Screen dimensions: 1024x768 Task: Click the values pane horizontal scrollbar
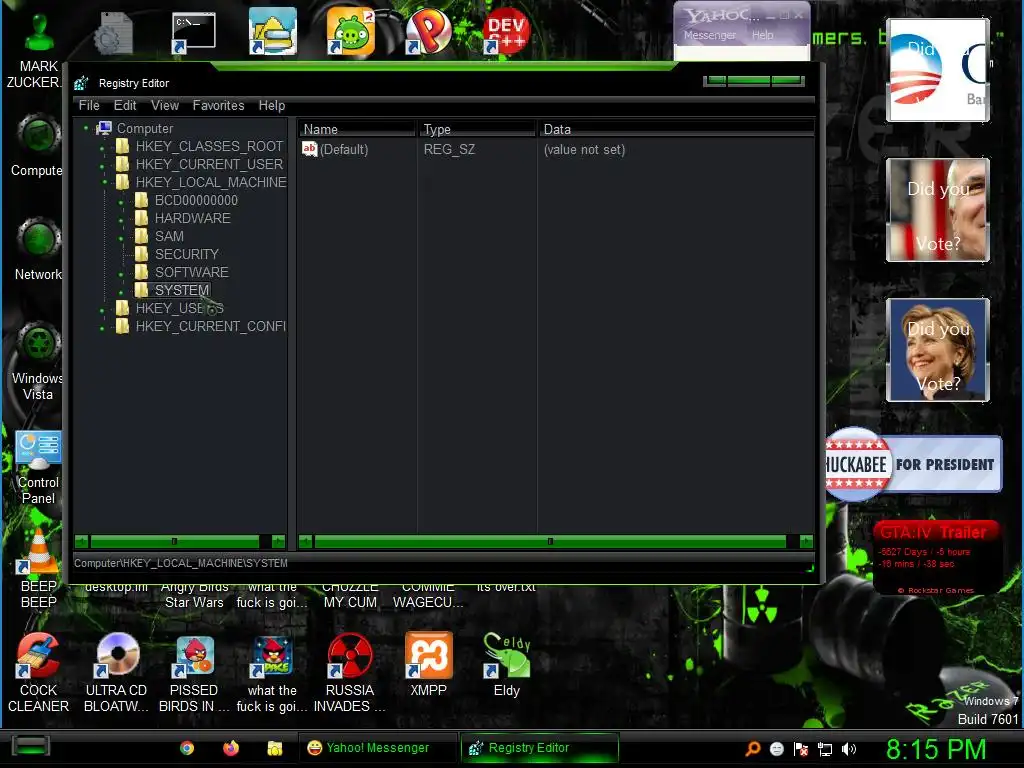[550, 541]
